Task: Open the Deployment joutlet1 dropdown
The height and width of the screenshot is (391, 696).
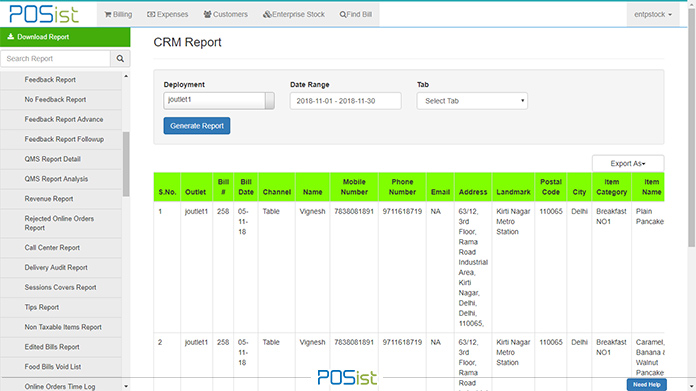Action: (219, 101)
